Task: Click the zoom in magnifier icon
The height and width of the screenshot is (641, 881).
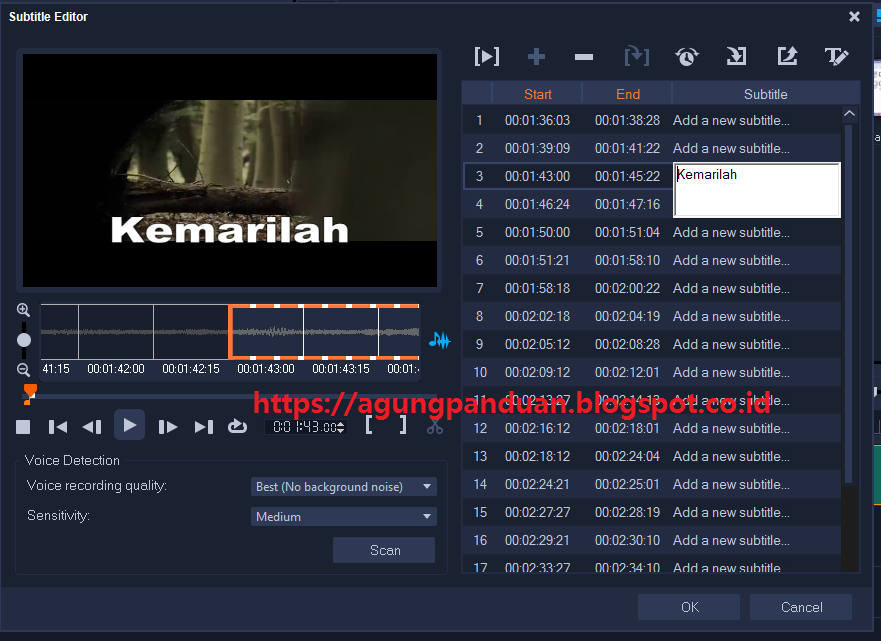Action: (24, 310)
